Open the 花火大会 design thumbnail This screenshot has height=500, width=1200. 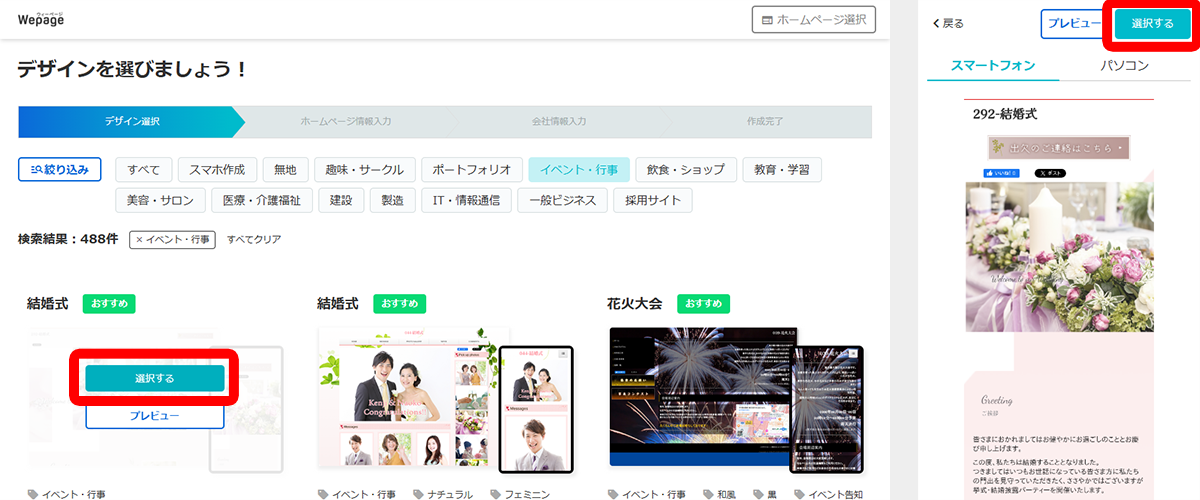[736, 400]
